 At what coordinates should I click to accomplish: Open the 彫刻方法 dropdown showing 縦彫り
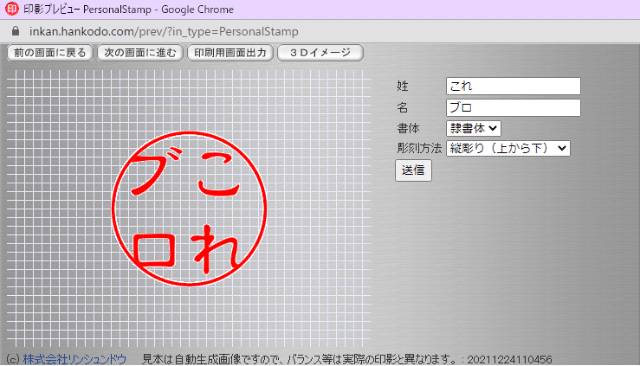point(508,148)
